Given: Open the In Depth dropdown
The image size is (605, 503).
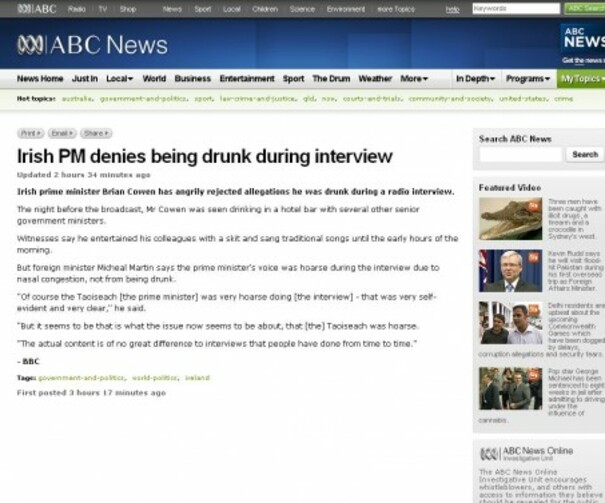Looking at the screenshot, I should [x=475, y=79].
